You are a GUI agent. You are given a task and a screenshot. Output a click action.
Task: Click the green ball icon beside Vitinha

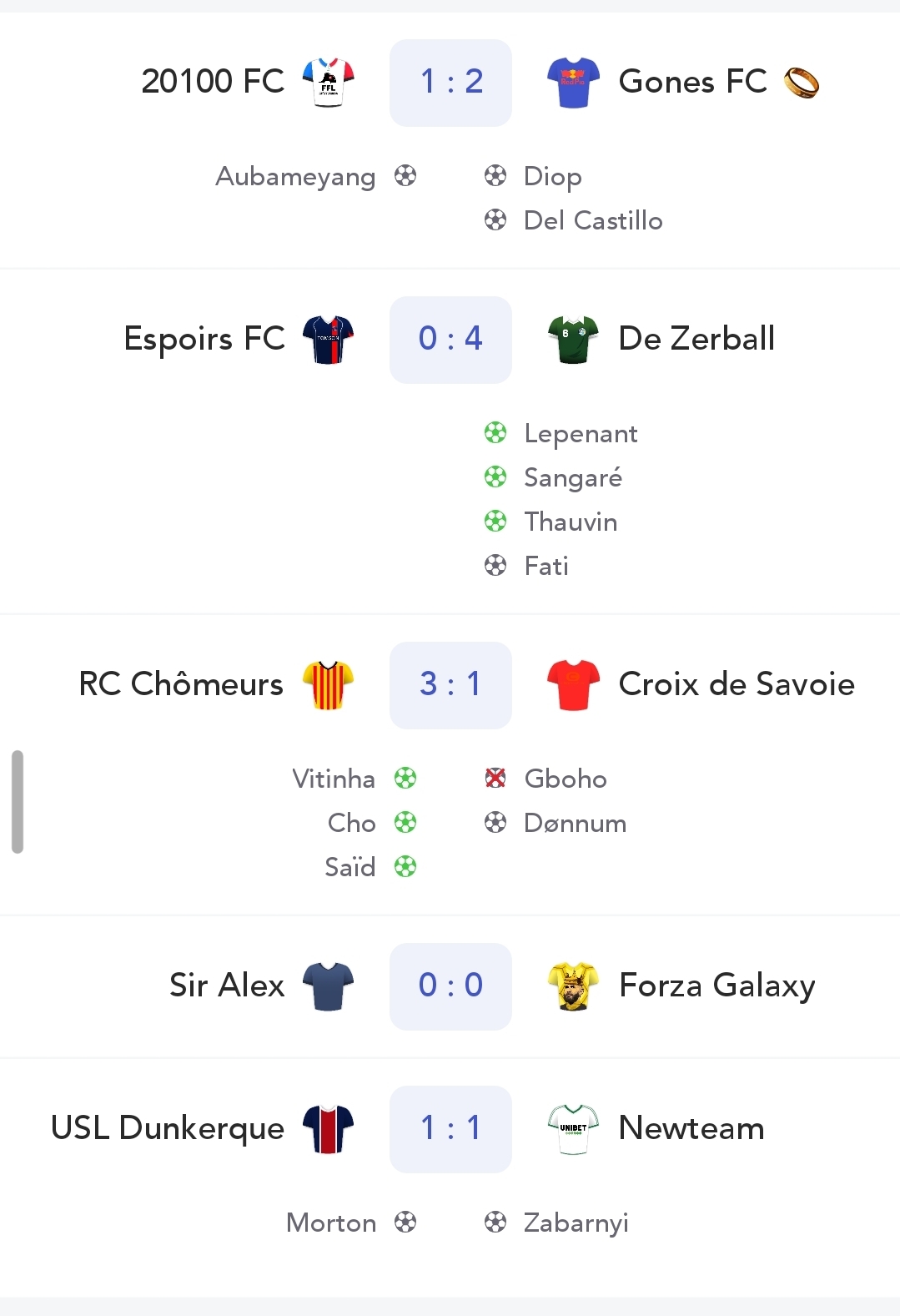click(x=405, y=779)
